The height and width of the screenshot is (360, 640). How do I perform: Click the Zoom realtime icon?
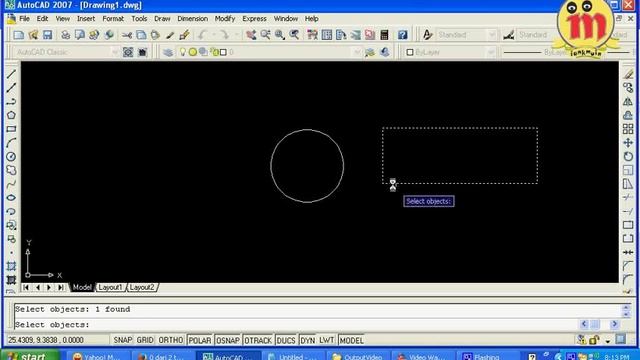click(x=265, y=35)
